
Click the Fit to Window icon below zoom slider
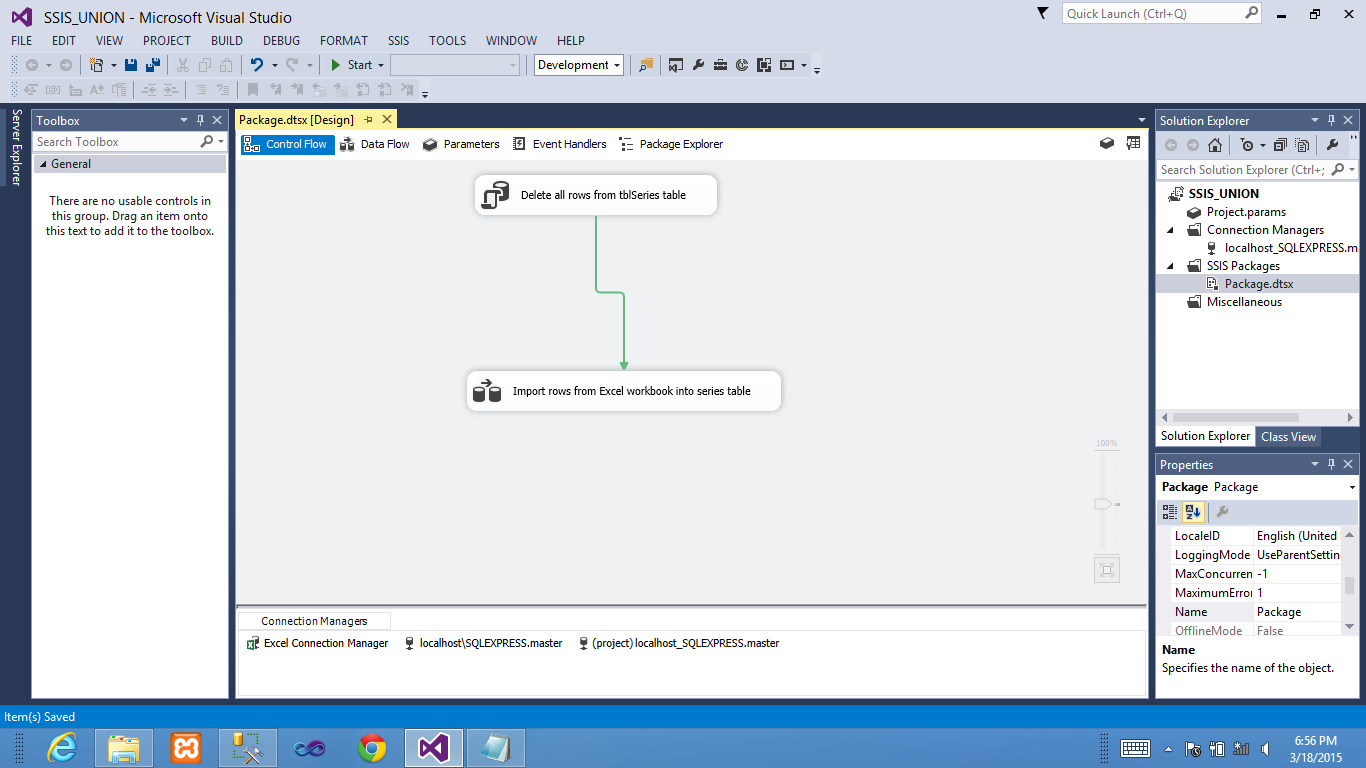[x=1106, y=570]
